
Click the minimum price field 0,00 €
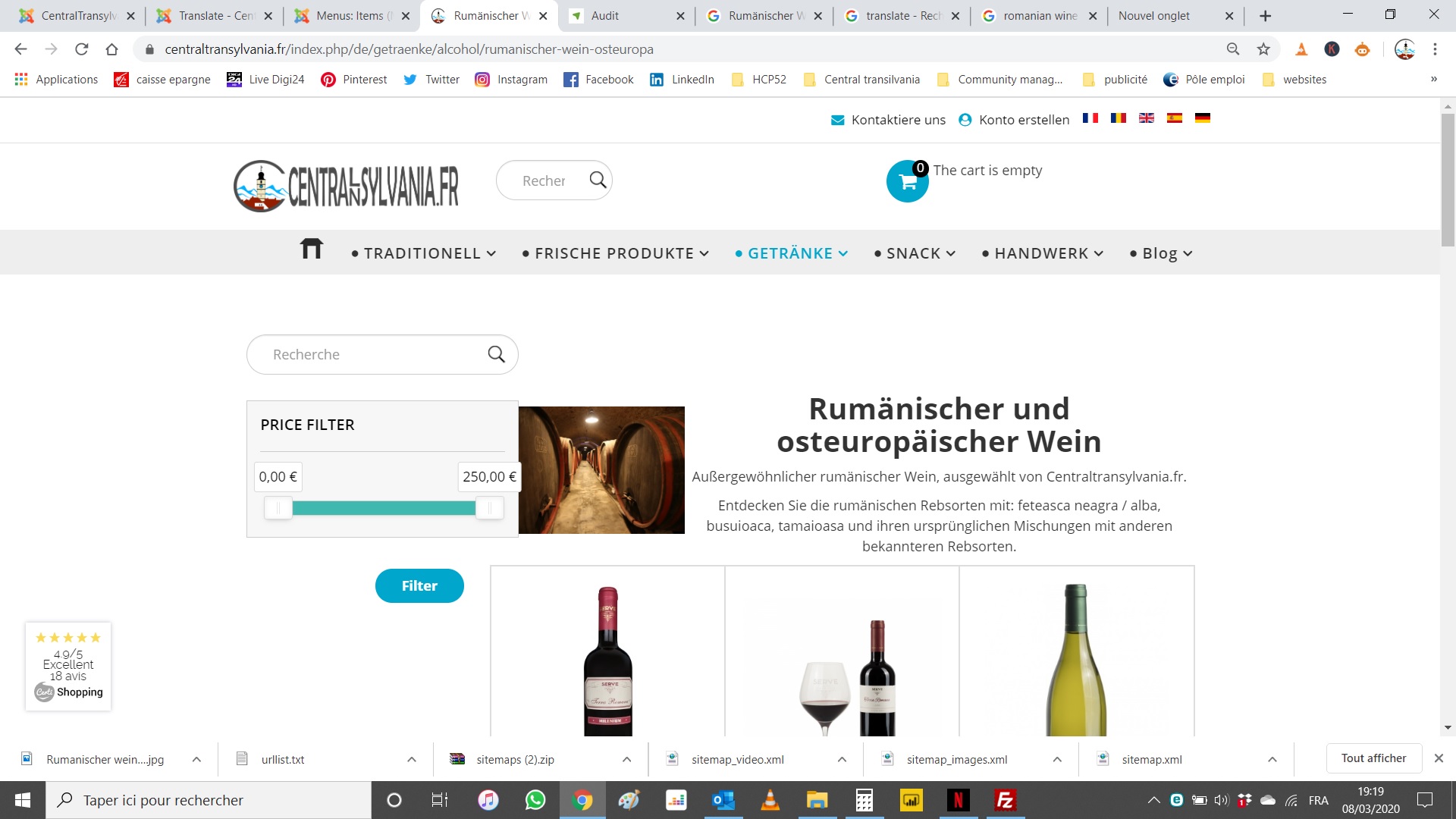278,477
